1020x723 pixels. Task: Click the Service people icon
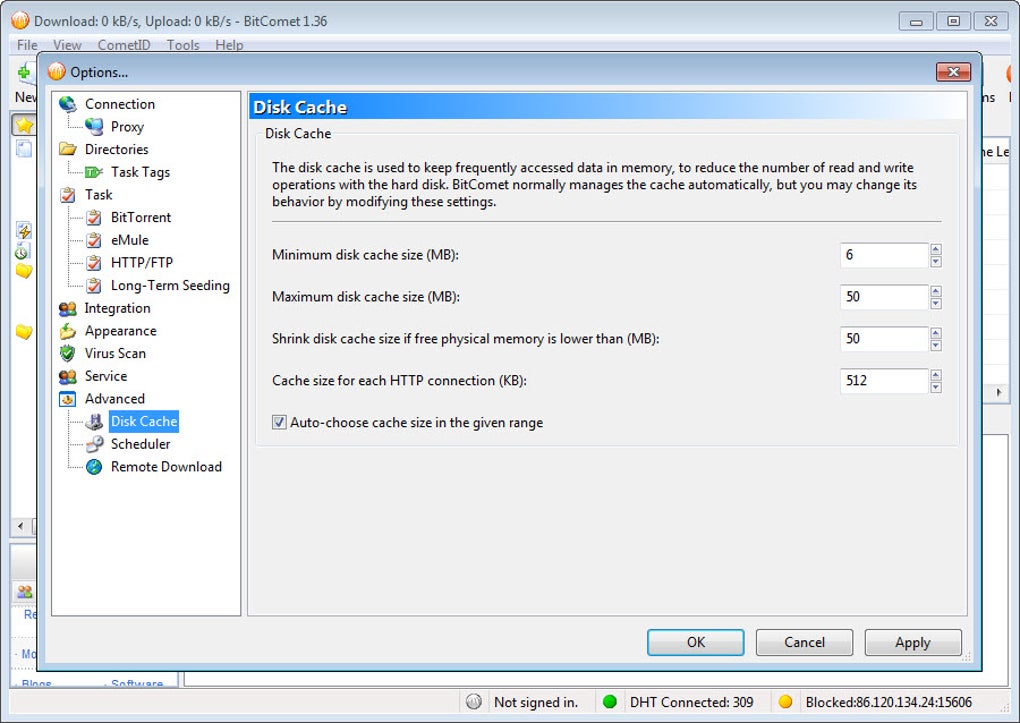pyautogui.click(x=68, y=376)
